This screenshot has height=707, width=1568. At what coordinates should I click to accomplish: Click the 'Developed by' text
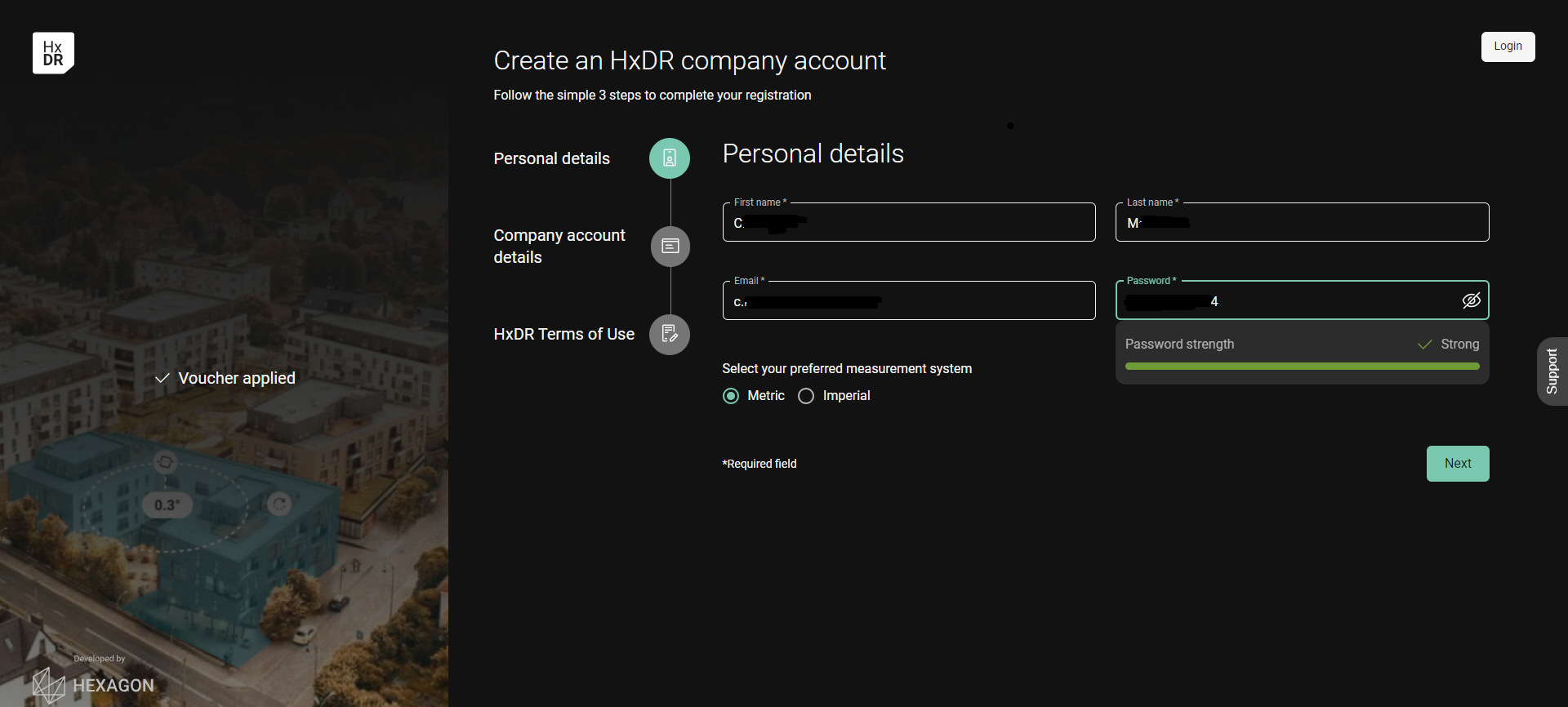coord(100,659)
